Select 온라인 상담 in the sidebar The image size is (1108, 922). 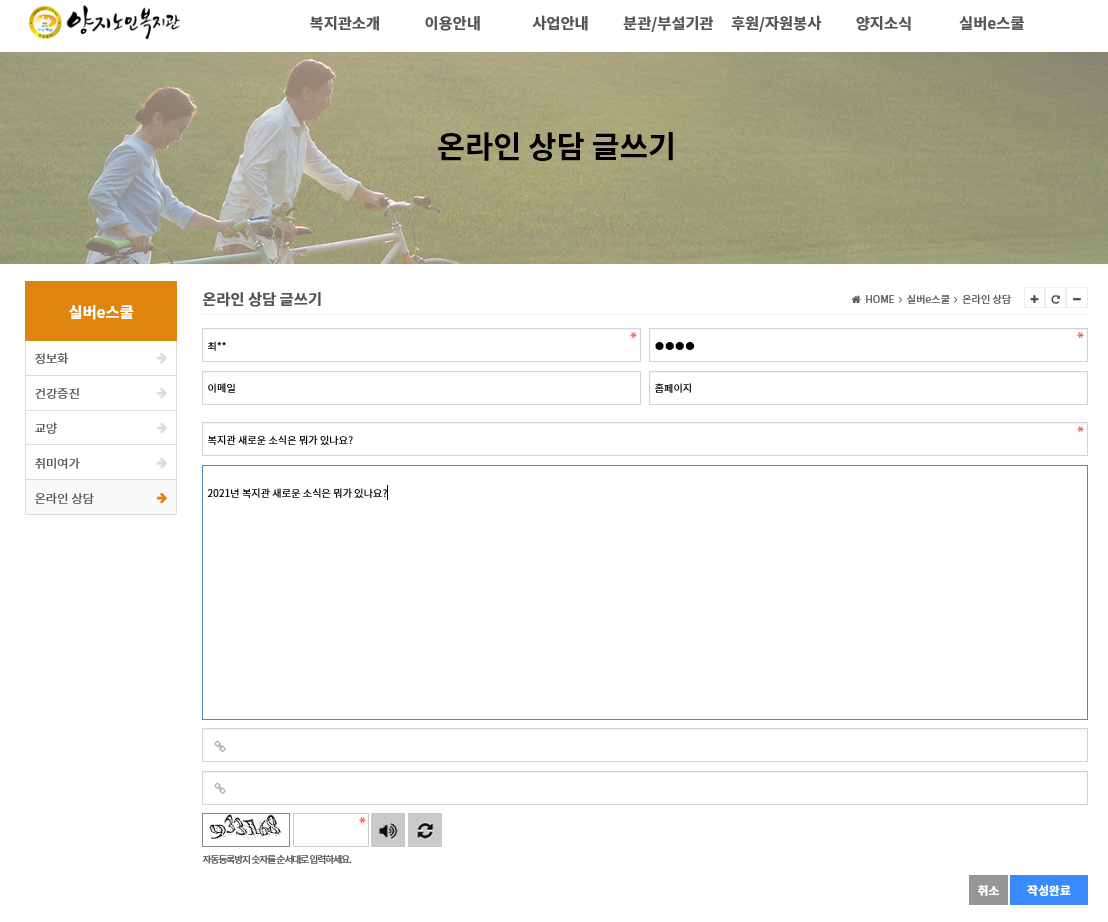[101, 498]
